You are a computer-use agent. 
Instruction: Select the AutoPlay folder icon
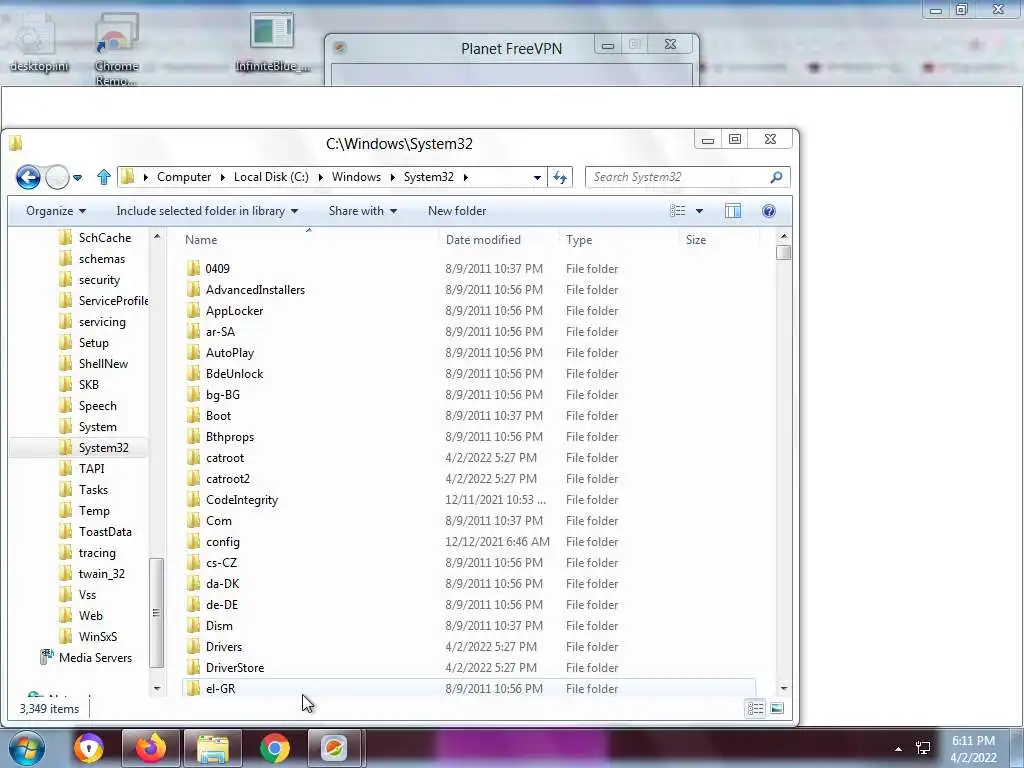(193, 353)
